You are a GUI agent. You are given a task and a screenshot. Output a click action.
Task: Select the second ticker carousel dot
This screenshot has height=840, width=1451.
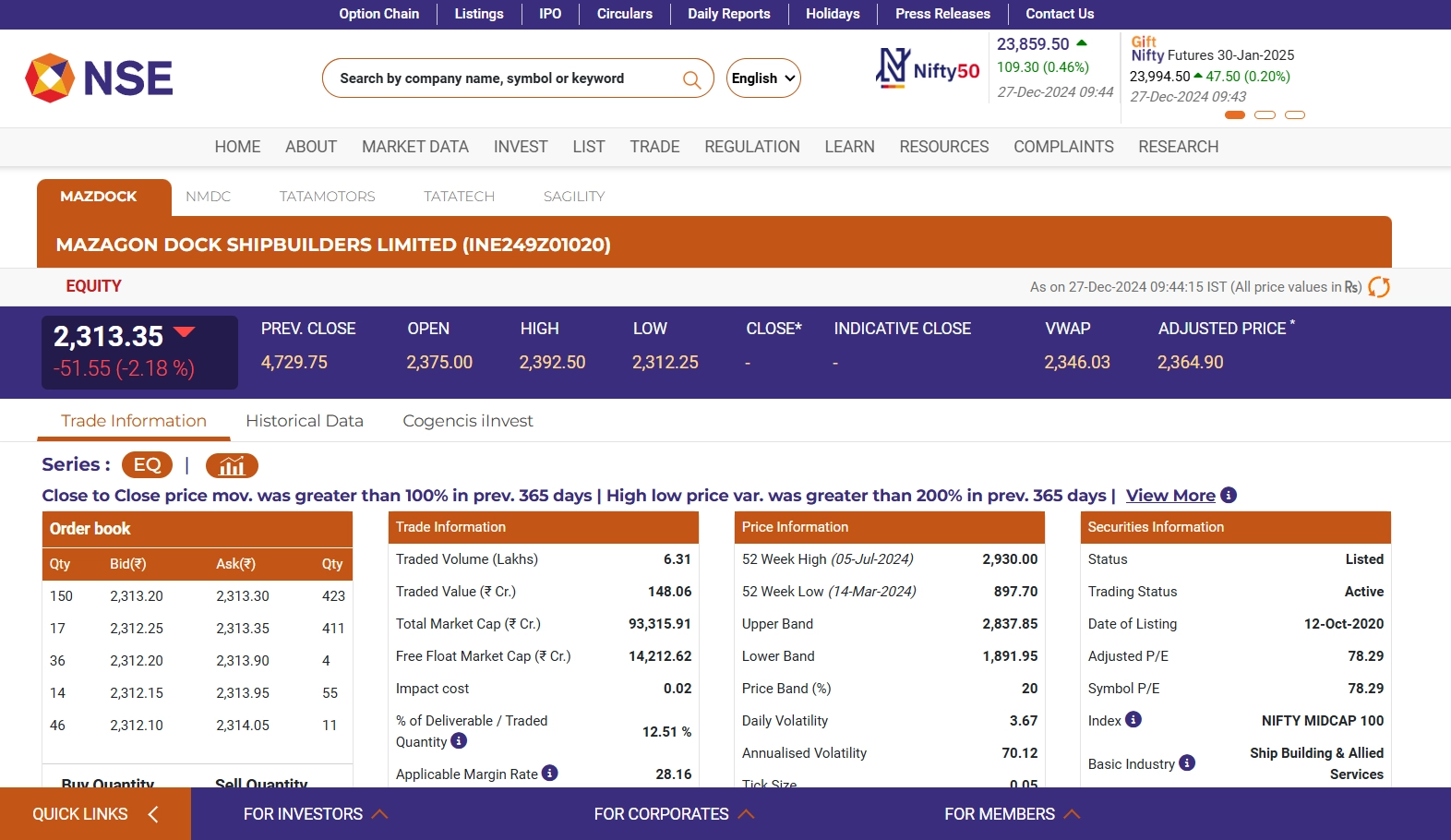(1265, 115)
